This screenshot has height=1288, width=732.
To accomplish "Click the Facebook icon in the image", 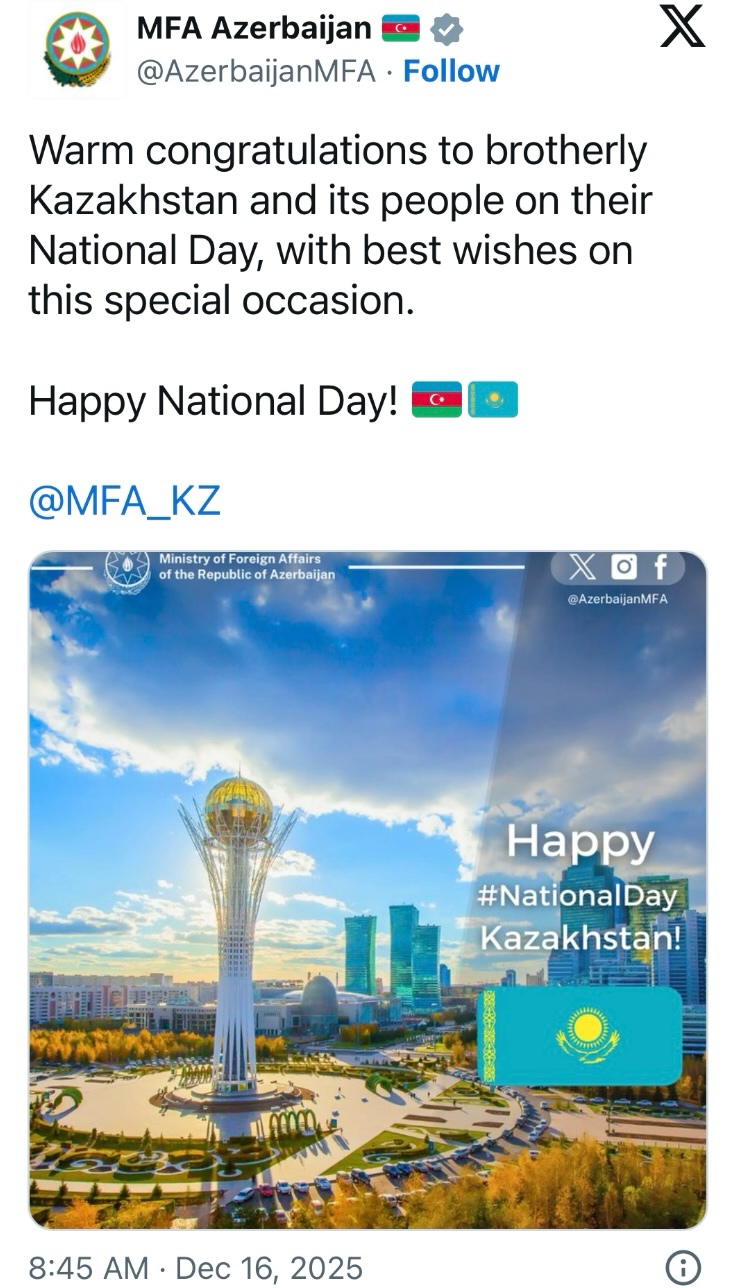I will [x=660, y=568].
